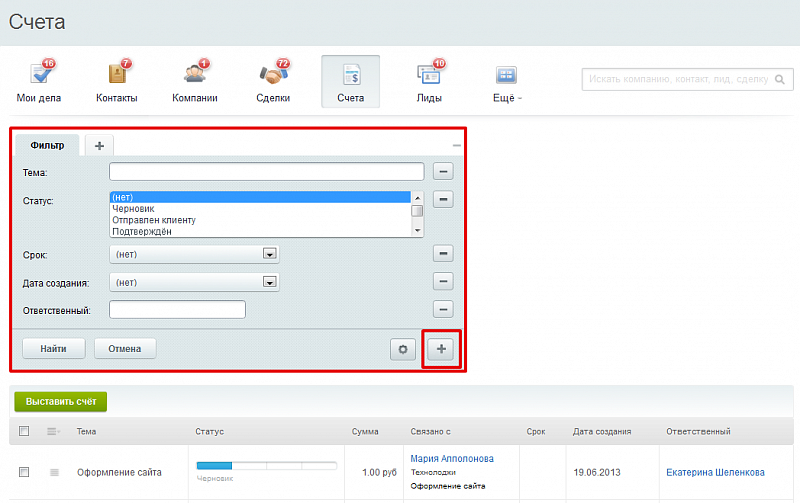Image resolution: width=800 pixels, height=503 pixels.
Task: Click Статус list scroll up arrow
Action: 417,197
